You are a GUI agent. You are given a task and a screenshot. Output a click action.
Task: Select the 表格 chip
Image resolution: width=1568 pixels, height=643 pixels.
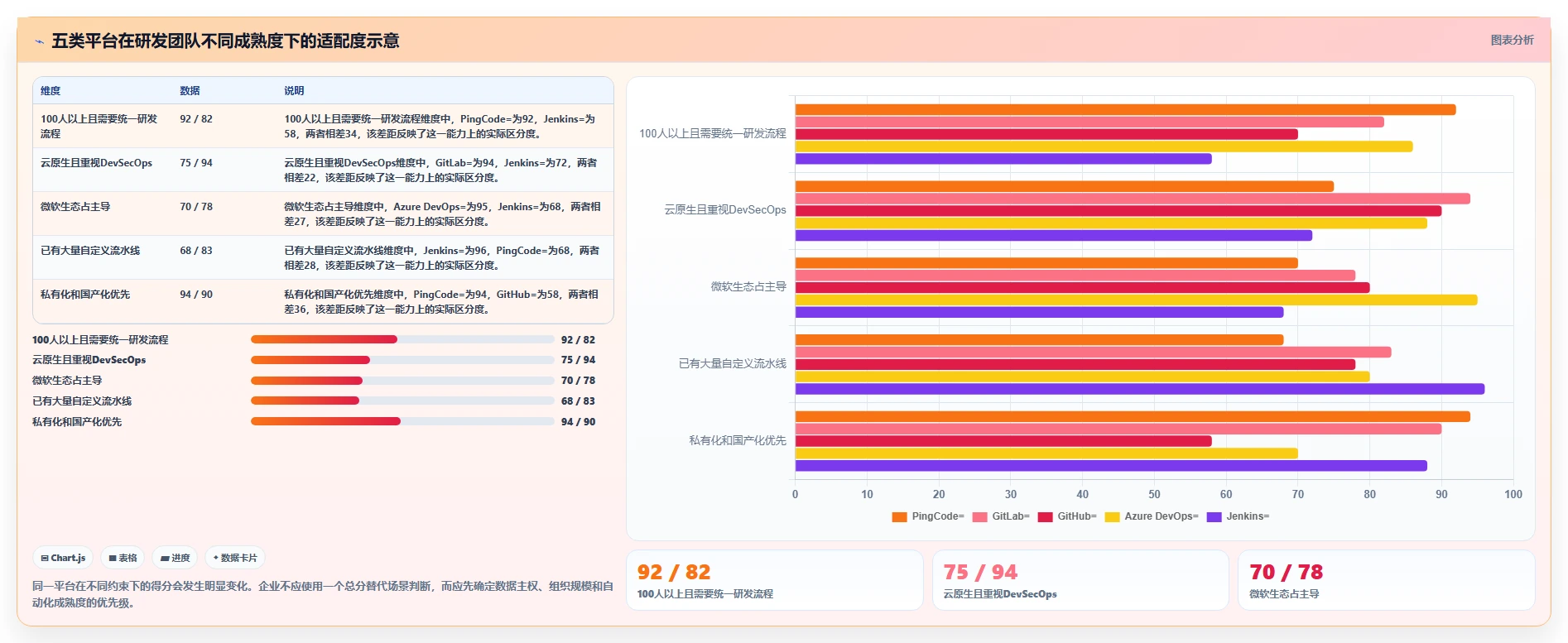click(x=123, y=558)
